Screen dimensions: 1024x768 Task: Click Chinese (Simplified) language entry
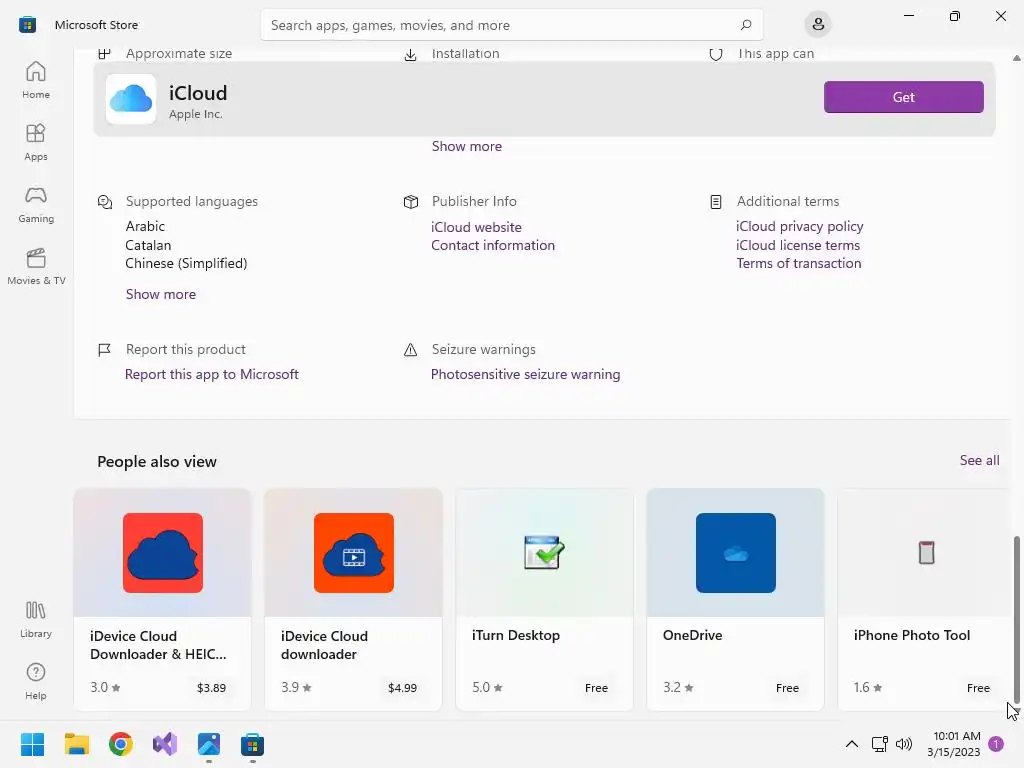click(186, 264)
